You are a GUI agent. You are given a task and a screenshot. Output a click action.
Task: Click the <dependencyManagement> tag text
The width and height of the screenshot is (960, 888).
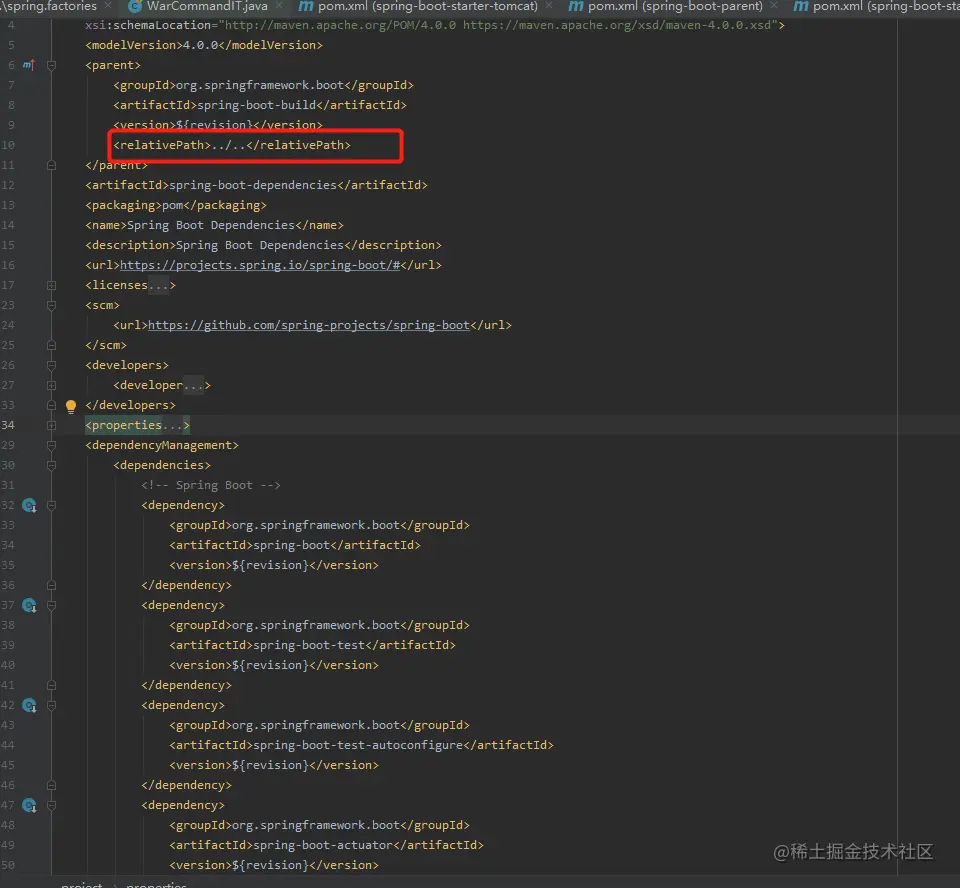pos(162,445)
